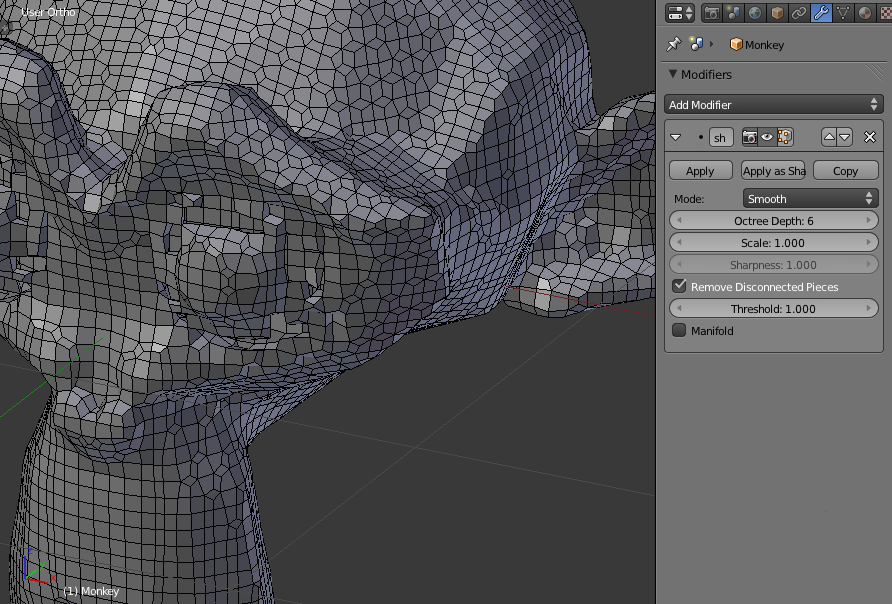Open the Mode dropdown showing Smooth
892x604 pixels.
click(x=810, y=198)
